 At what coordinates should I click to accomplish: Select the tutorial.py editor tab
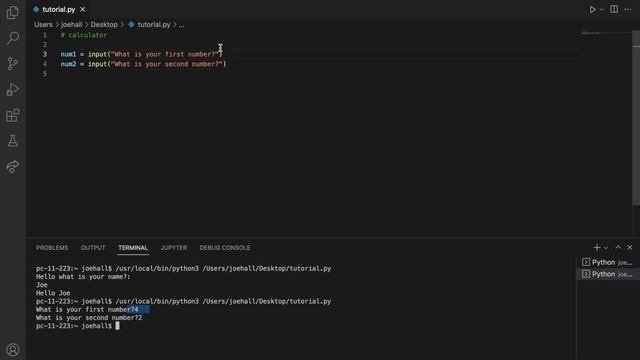59,9
